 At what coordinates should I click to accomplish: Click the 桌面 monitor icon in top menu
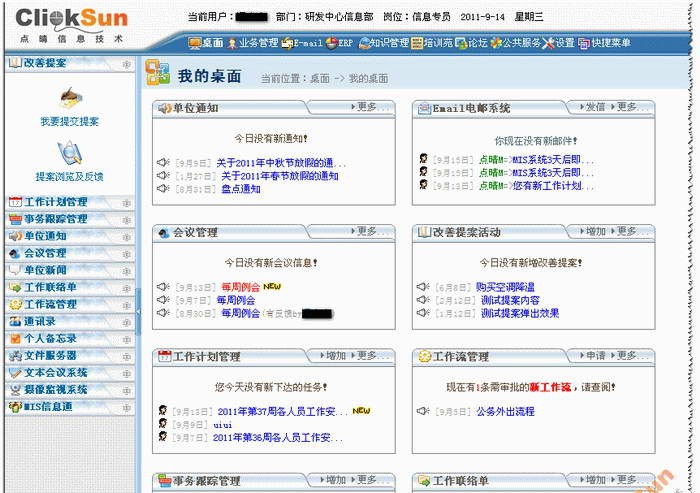click(x=195, y=43)
